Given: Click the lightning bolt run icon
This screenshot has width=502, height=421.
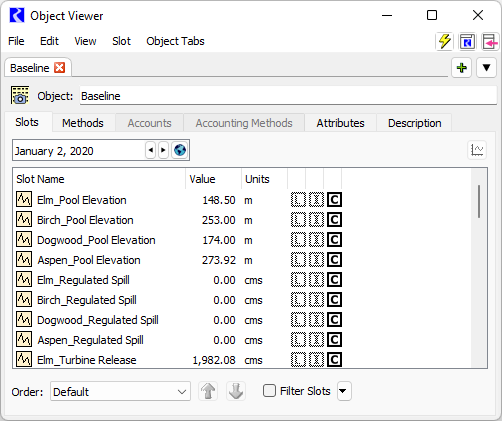Looking at the screenshot, I should pyautogui.click(x=445, y=42).
